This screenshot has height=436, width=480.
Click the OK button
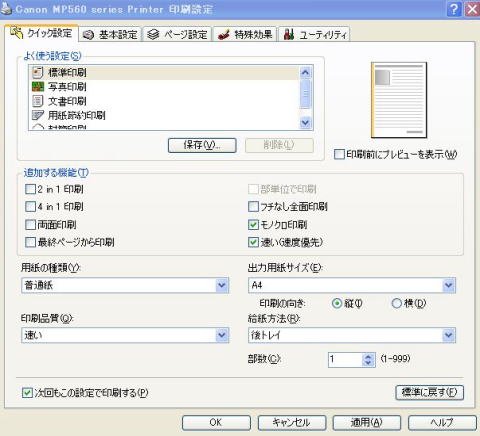[x=216, y=423]
